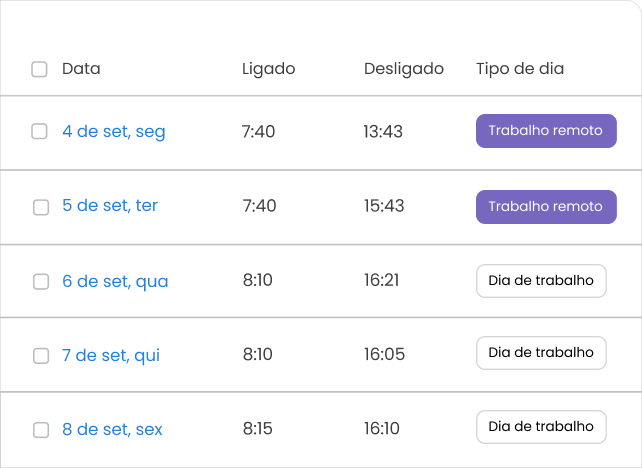Click the Desligado column header
Image resolution: width=642 pixels, height=468 pixels.
(403, 69)
